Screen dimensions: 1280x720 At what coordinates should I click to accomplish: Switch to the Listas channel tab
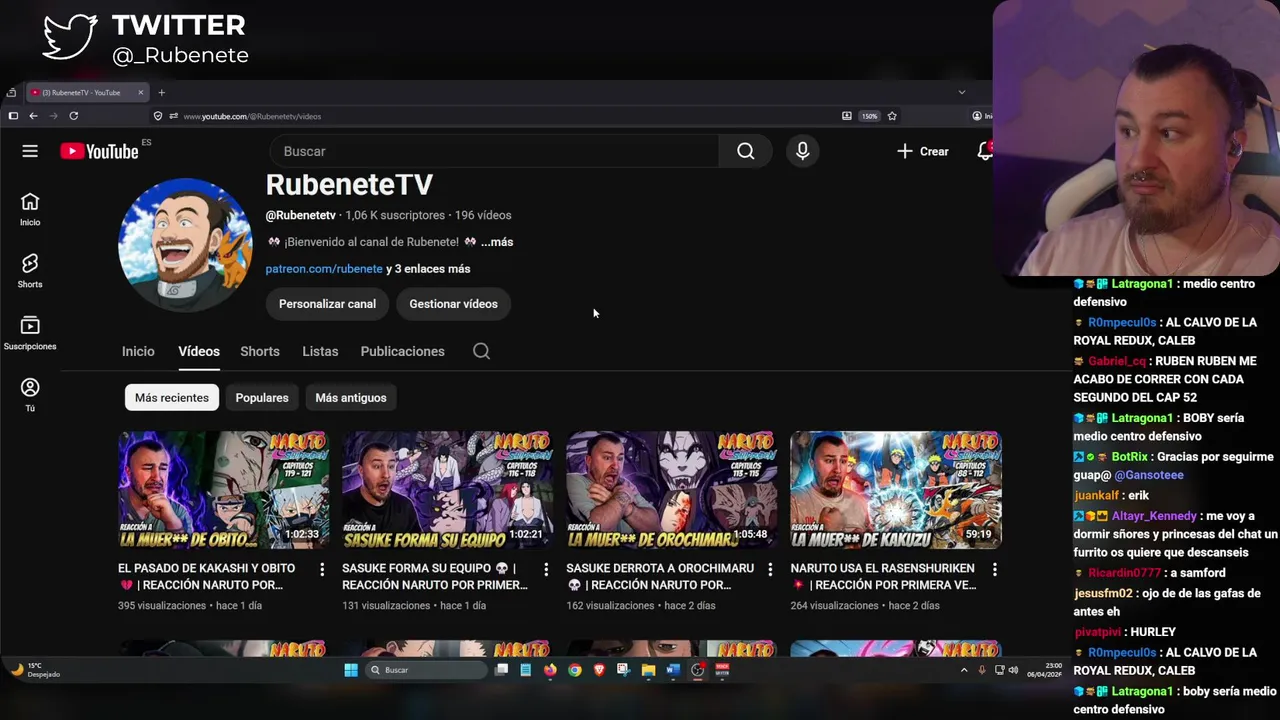[320, 351]
